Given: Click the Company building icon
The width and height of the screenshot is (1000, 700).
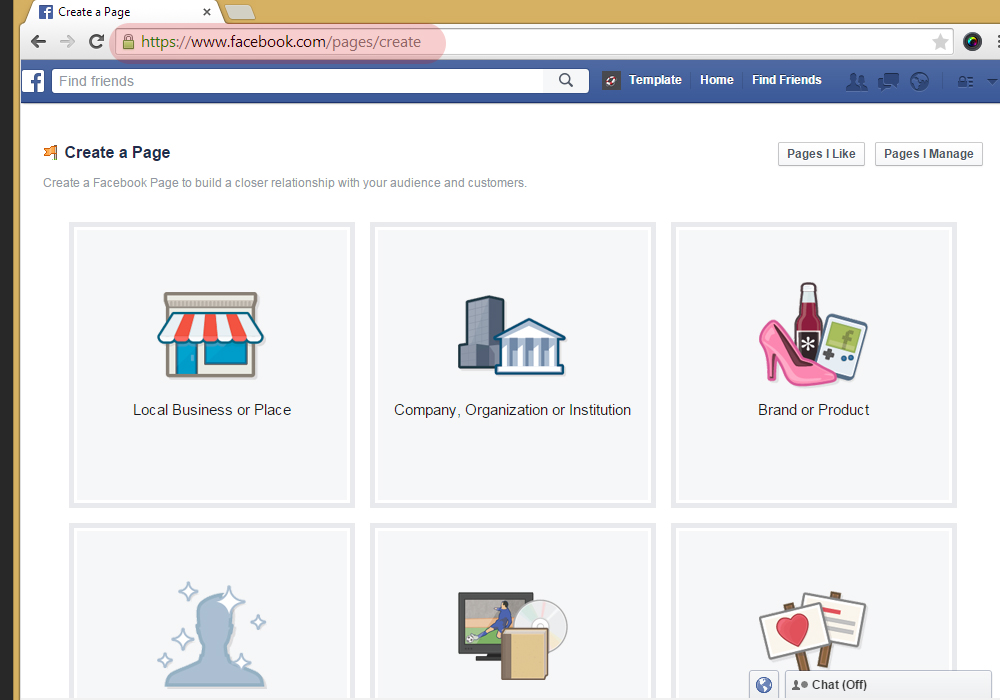Looking at the screenshot, I should point(511,335).
